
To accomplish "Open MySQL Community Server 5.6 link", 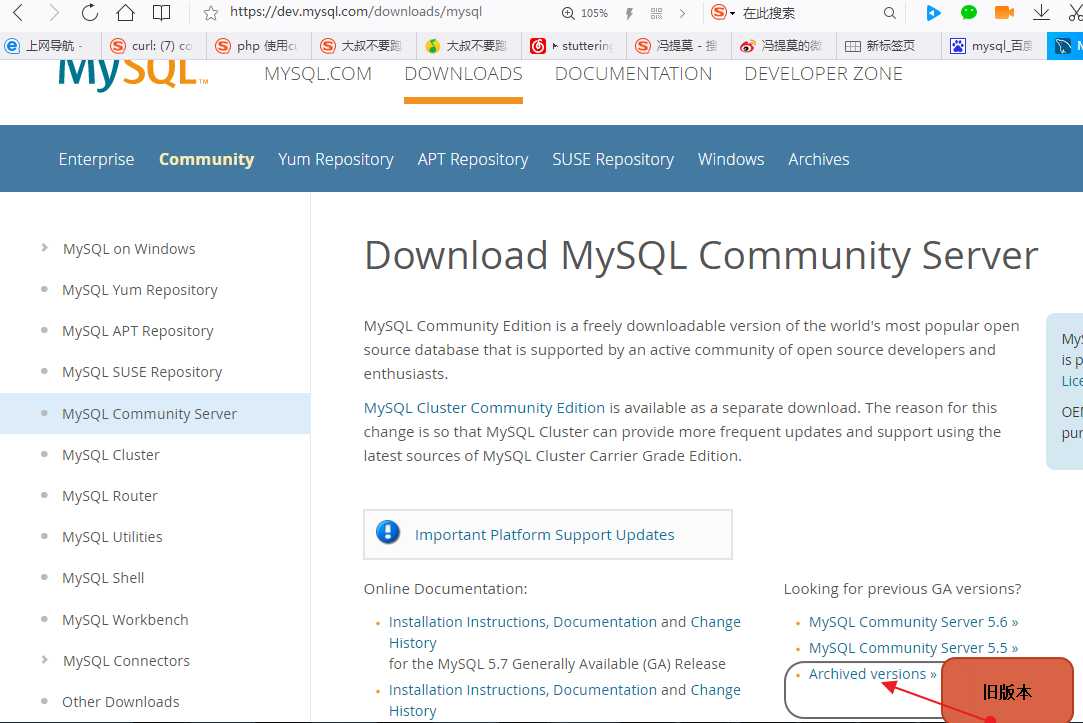I will 913,622.
